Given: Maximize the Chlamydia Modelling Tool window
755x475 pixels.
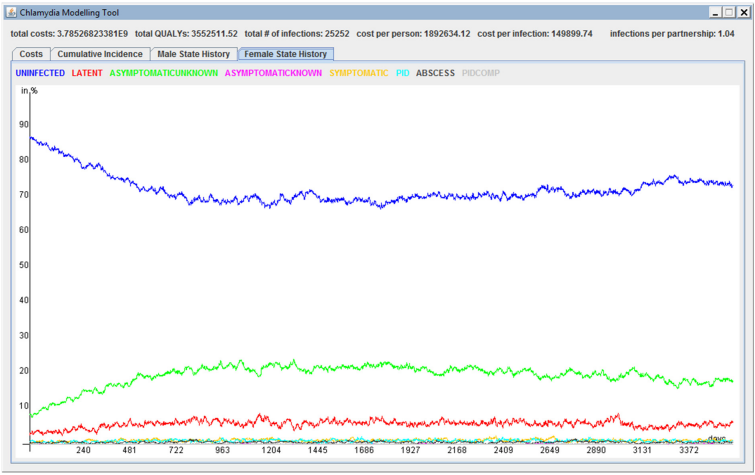Looking at the screenshot, I should (728, 12).
